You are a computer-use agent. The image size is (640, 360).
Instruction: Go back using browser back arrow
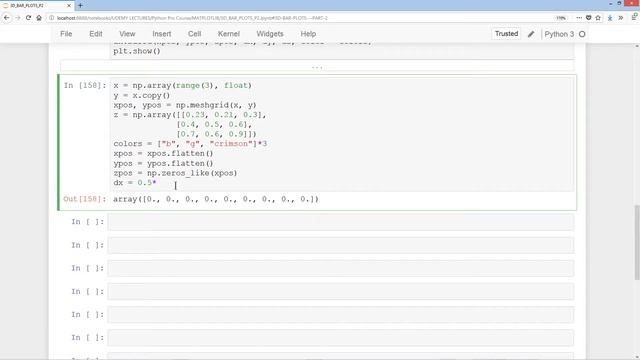7,18
